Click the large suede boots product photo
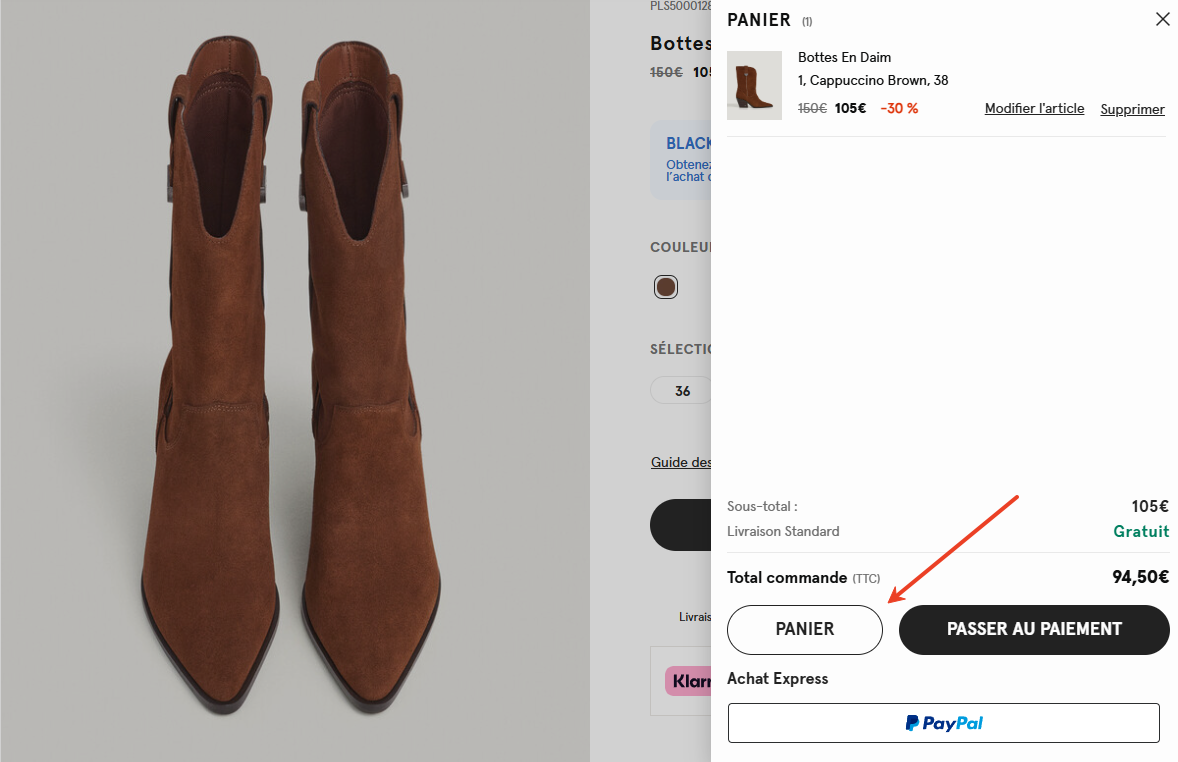The image size is (1178, 762). coord(295,380)
